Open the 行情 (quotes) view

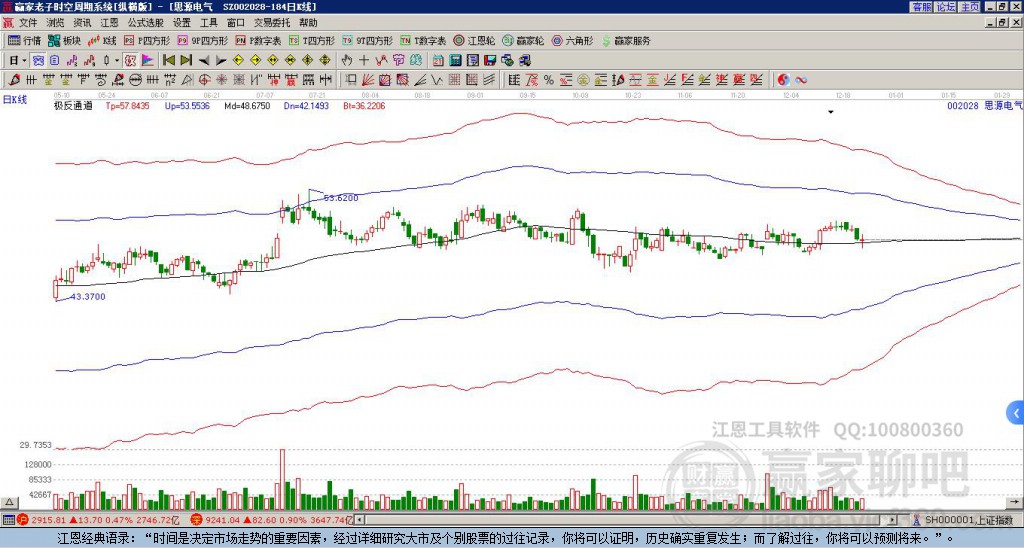click(25, 40)
